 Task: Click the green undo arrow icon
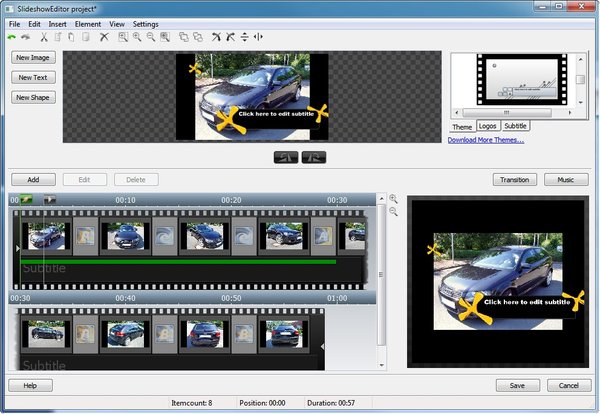click(12, 37)
